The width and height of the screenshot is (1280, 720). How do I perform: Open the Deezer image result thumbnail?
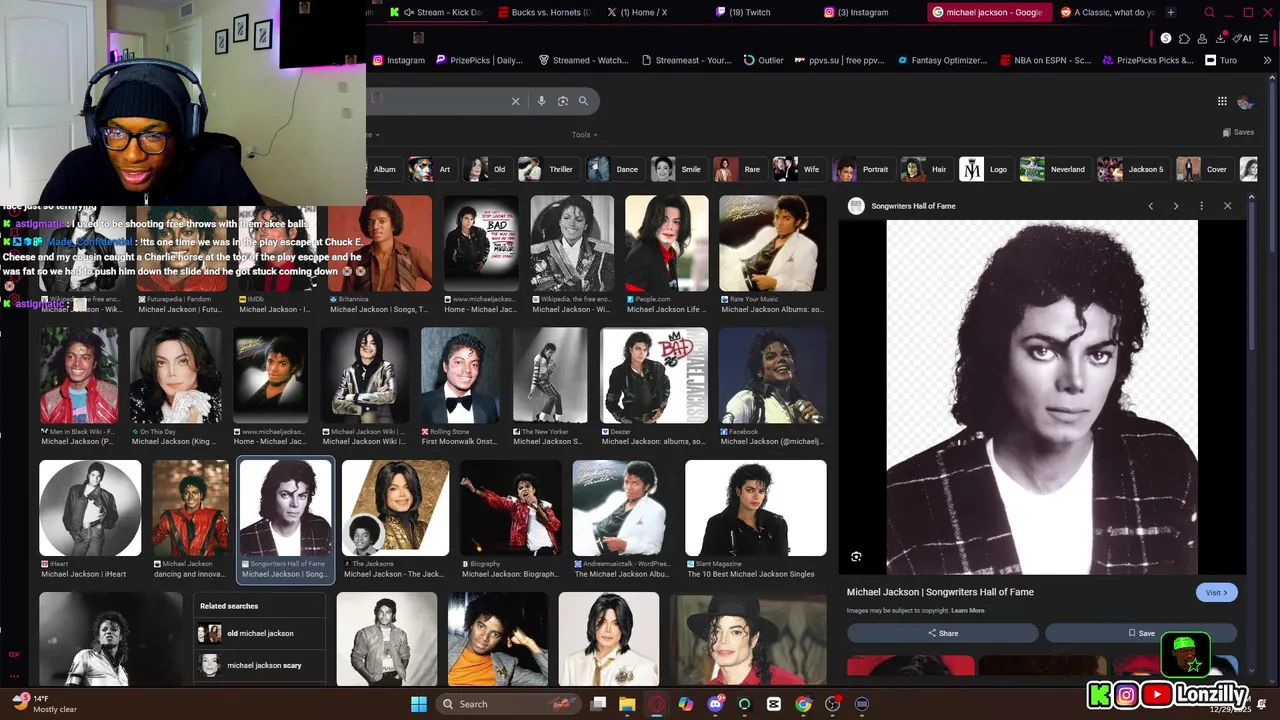[654, 376]
